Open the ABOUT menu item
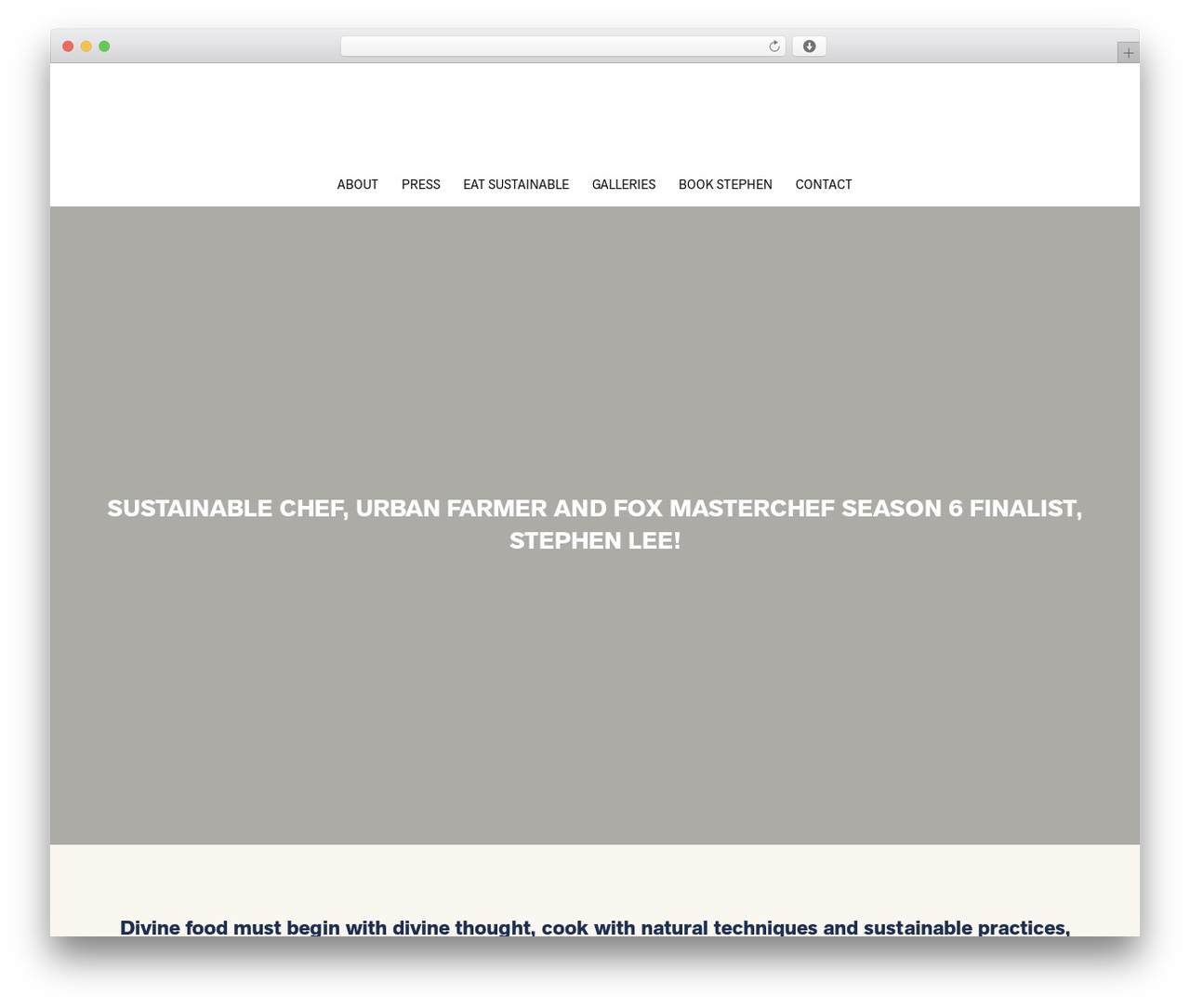Screen dimensions: 1190x1008 coord(358,184)
